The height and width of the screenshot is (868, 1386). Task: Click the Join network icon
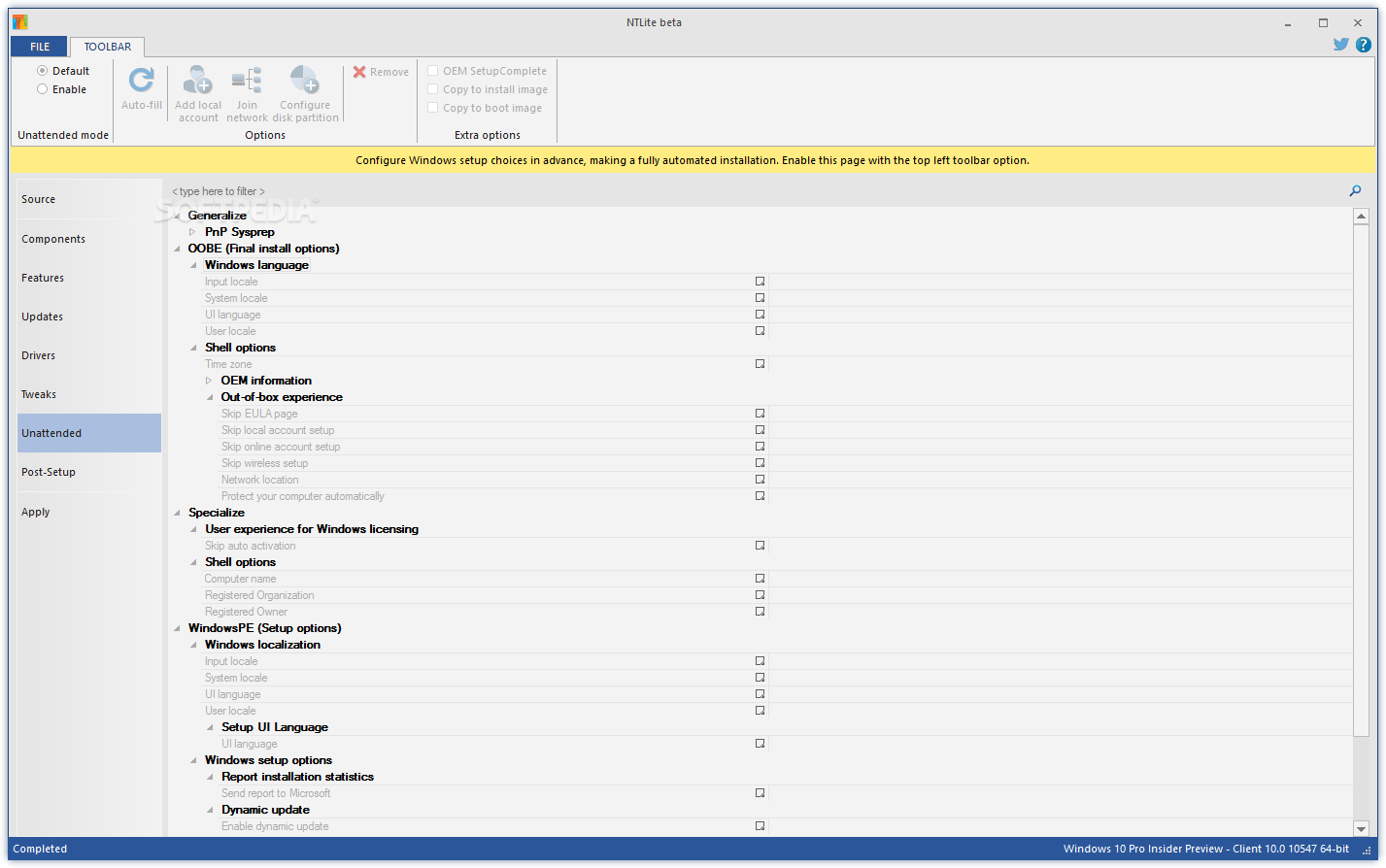[x=247, y=80]
